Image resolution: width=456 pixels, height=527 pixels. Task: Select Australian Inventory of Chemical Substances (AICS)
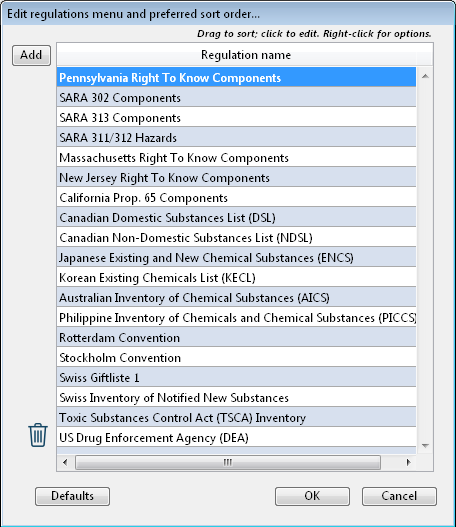(x=236, y=297)
